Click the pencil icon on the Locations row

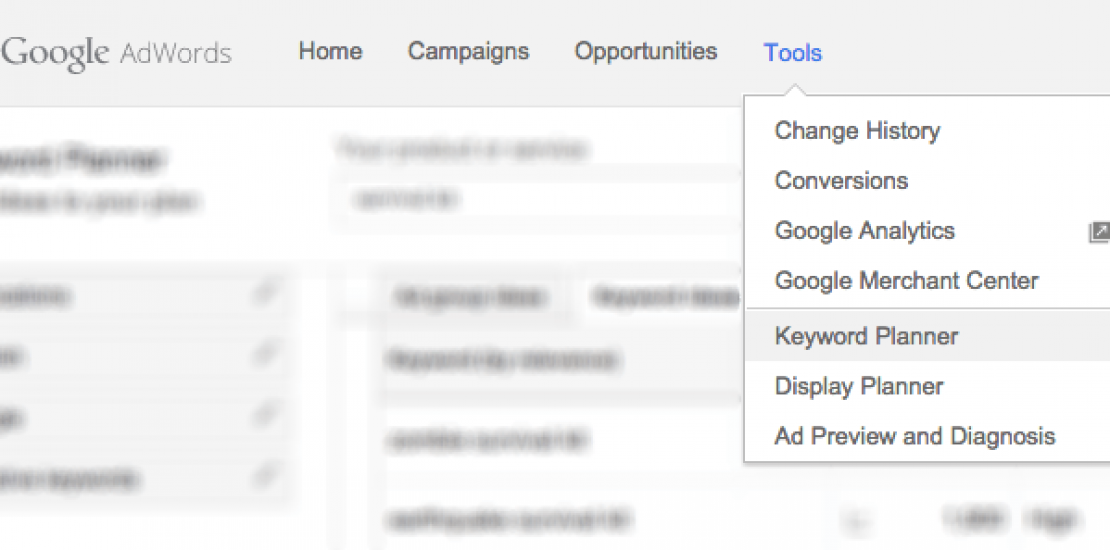pos(265,293)
